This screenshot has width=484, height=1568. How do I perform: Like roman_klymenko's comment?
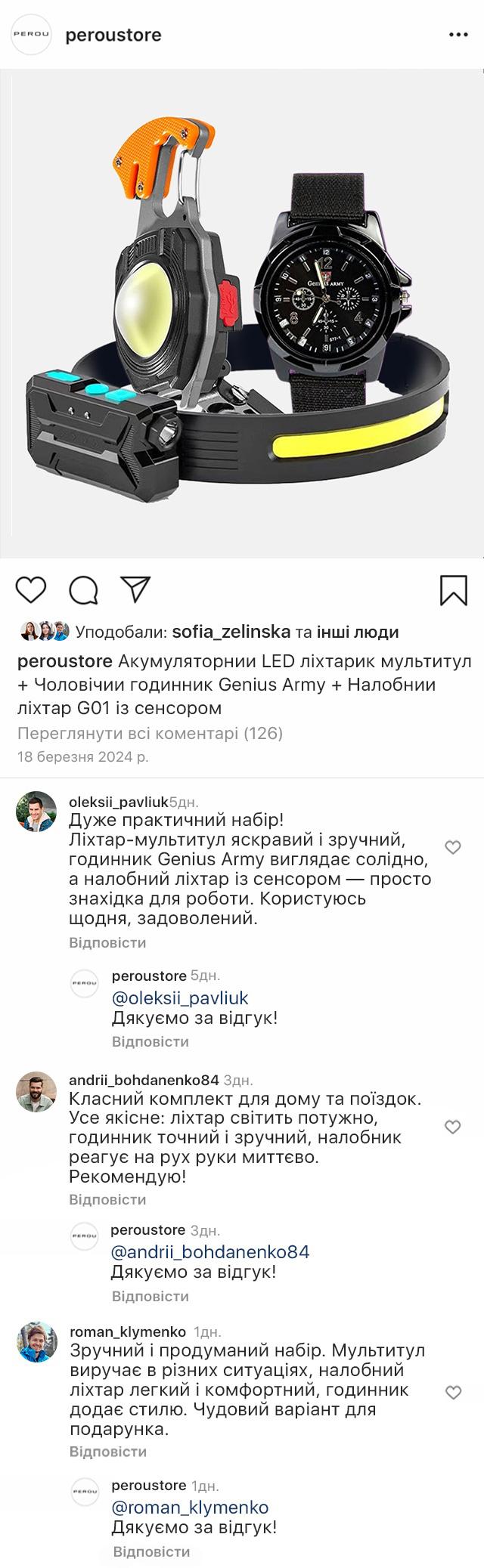tap(452, 1392)
